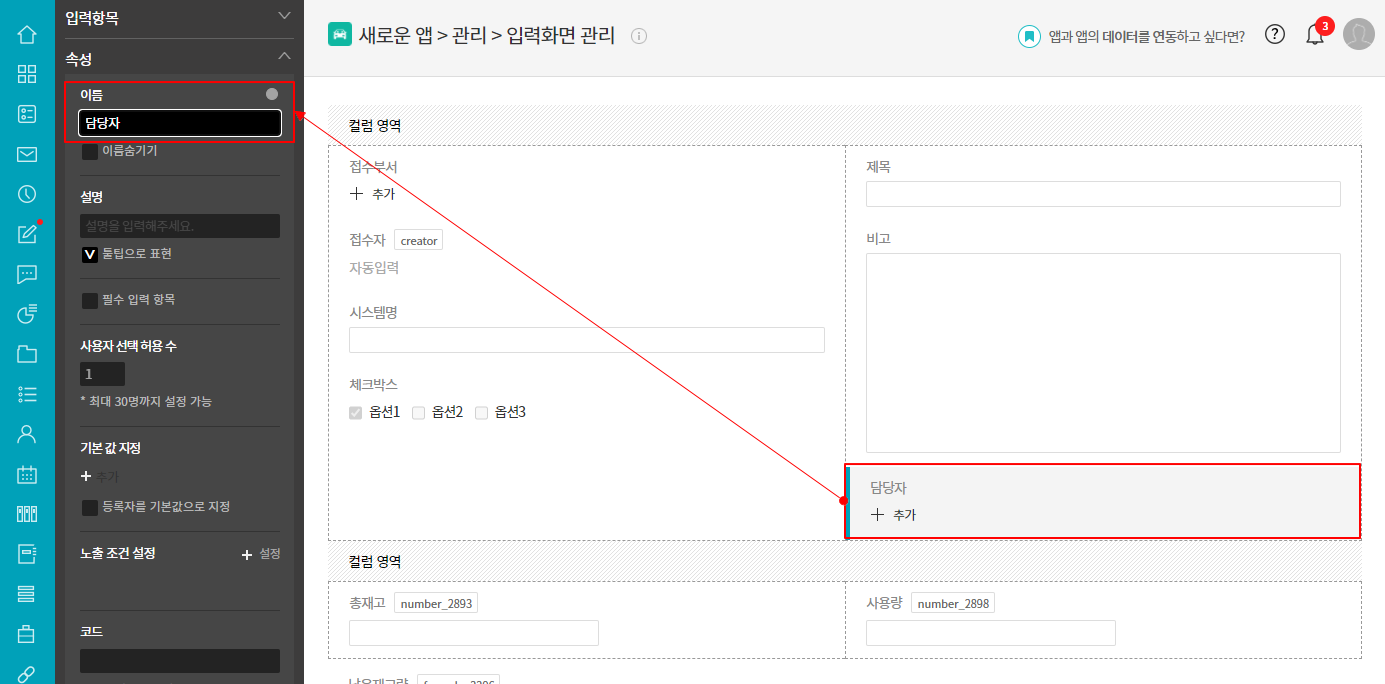Viewport: 1385px width, 684px height.
Task: Check the 필수 입력 항목 checkbox
Action: [90, 300]
